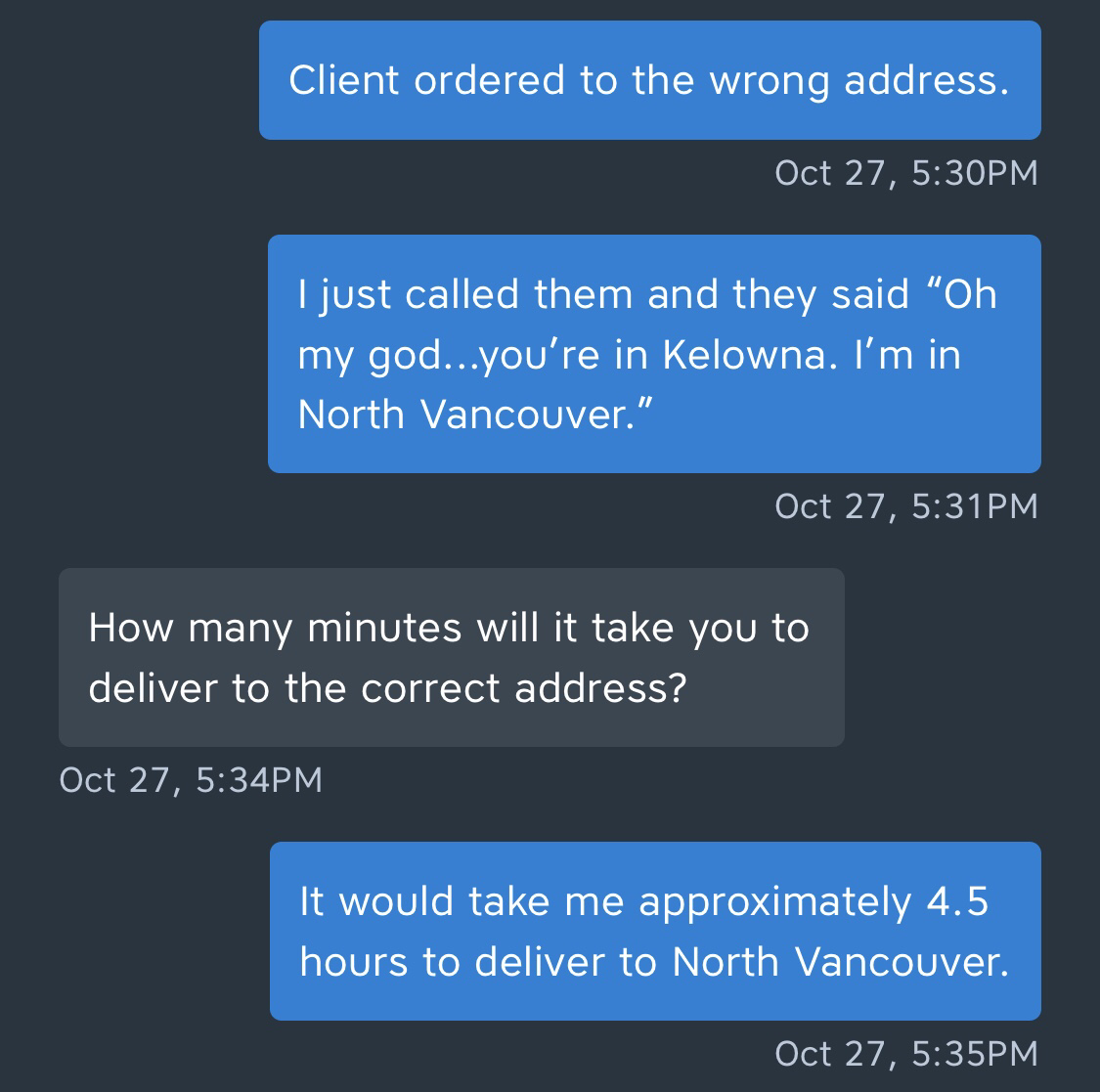Select the incoming "How many minutes" message

pyautogui.click(x=451, y=657)
